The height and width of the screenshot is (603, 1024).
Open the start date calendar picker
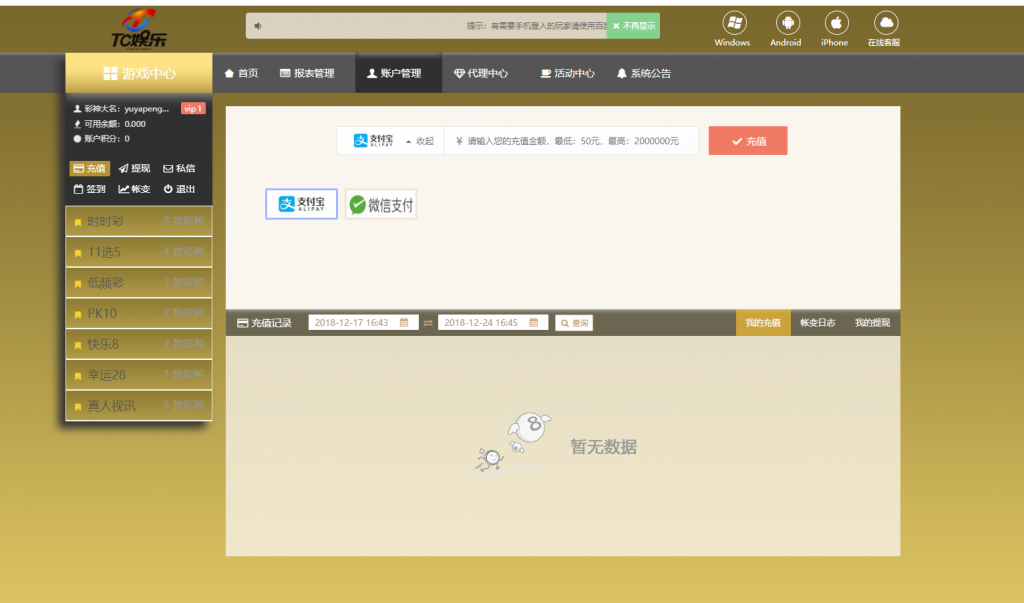(x=403, y=323)
